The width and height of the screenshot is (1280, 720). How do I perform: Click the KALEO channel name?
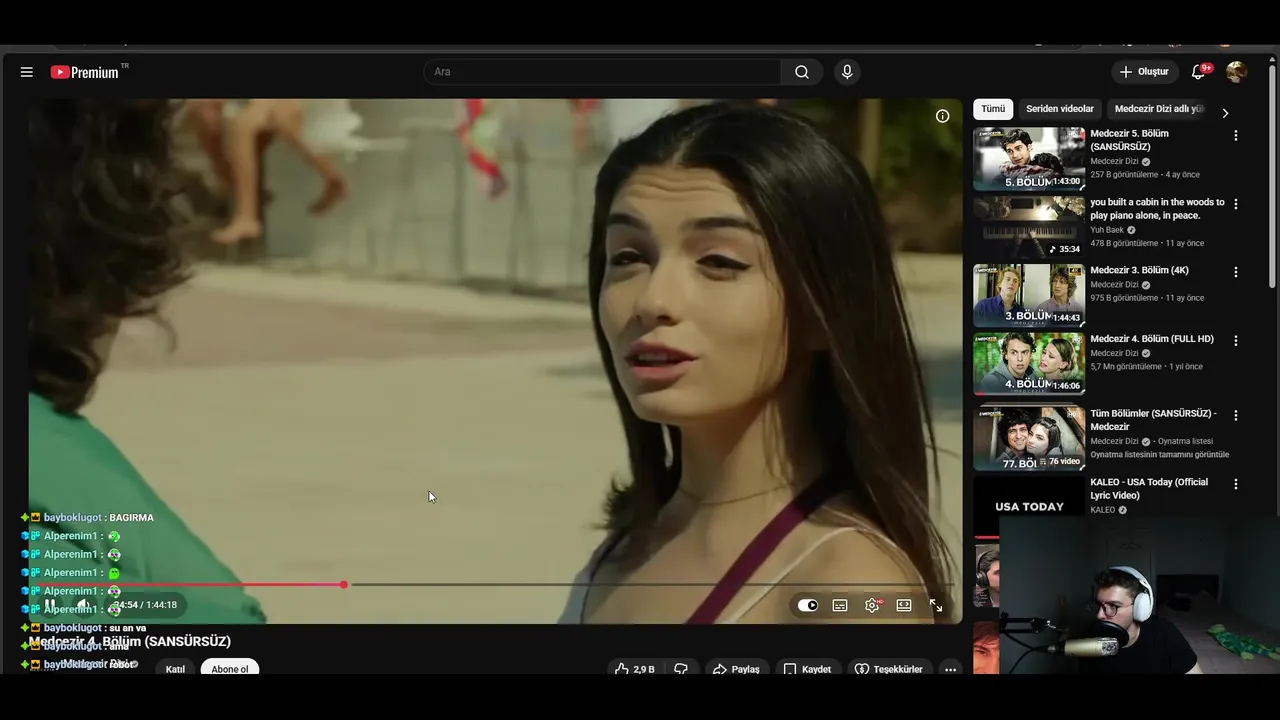(1102, 510)
